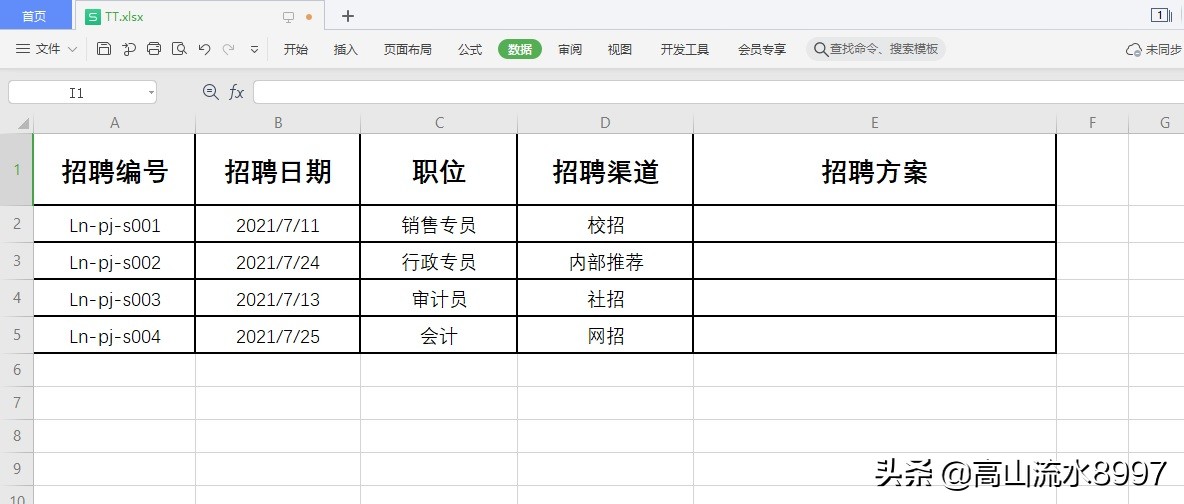Image resolution: width=1184 pixels, height=504 pixels.
Task: Select the 行政专员 cell
Action: point(439,262)
